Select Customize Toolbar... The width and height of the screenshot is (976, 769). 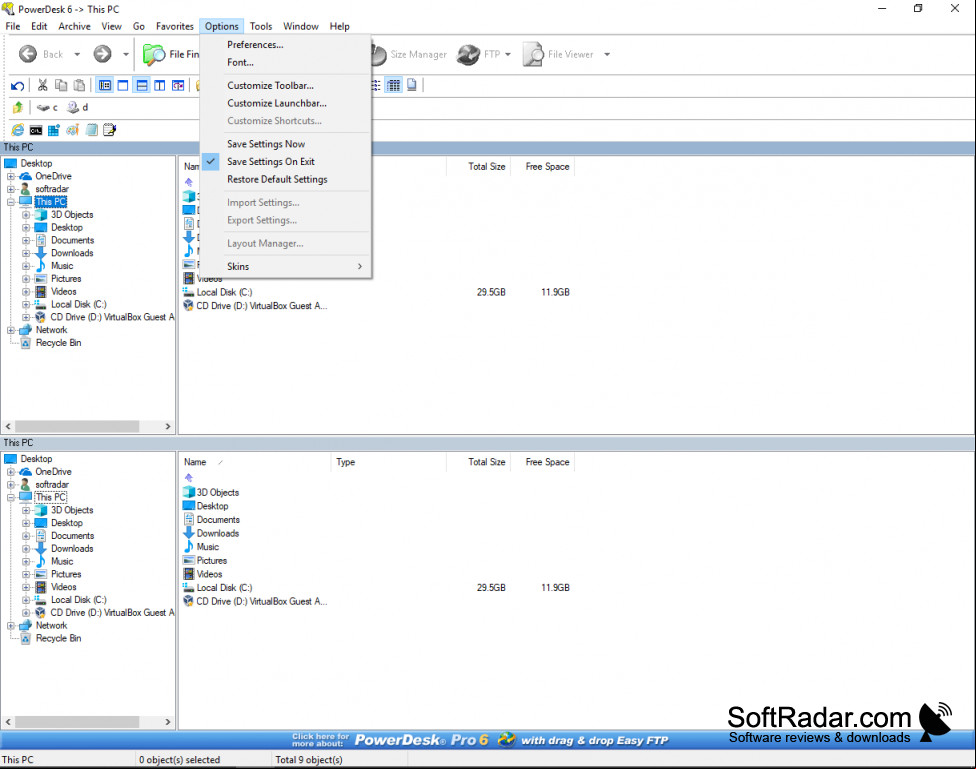(x=270, y=86)
